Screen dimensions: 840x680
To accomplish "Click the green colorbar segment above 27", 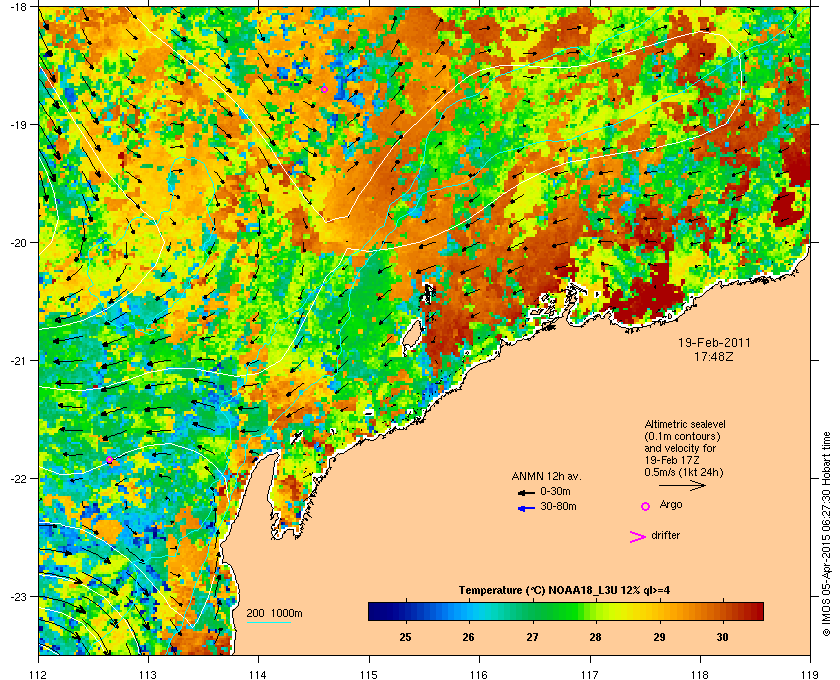I will 532,611.
